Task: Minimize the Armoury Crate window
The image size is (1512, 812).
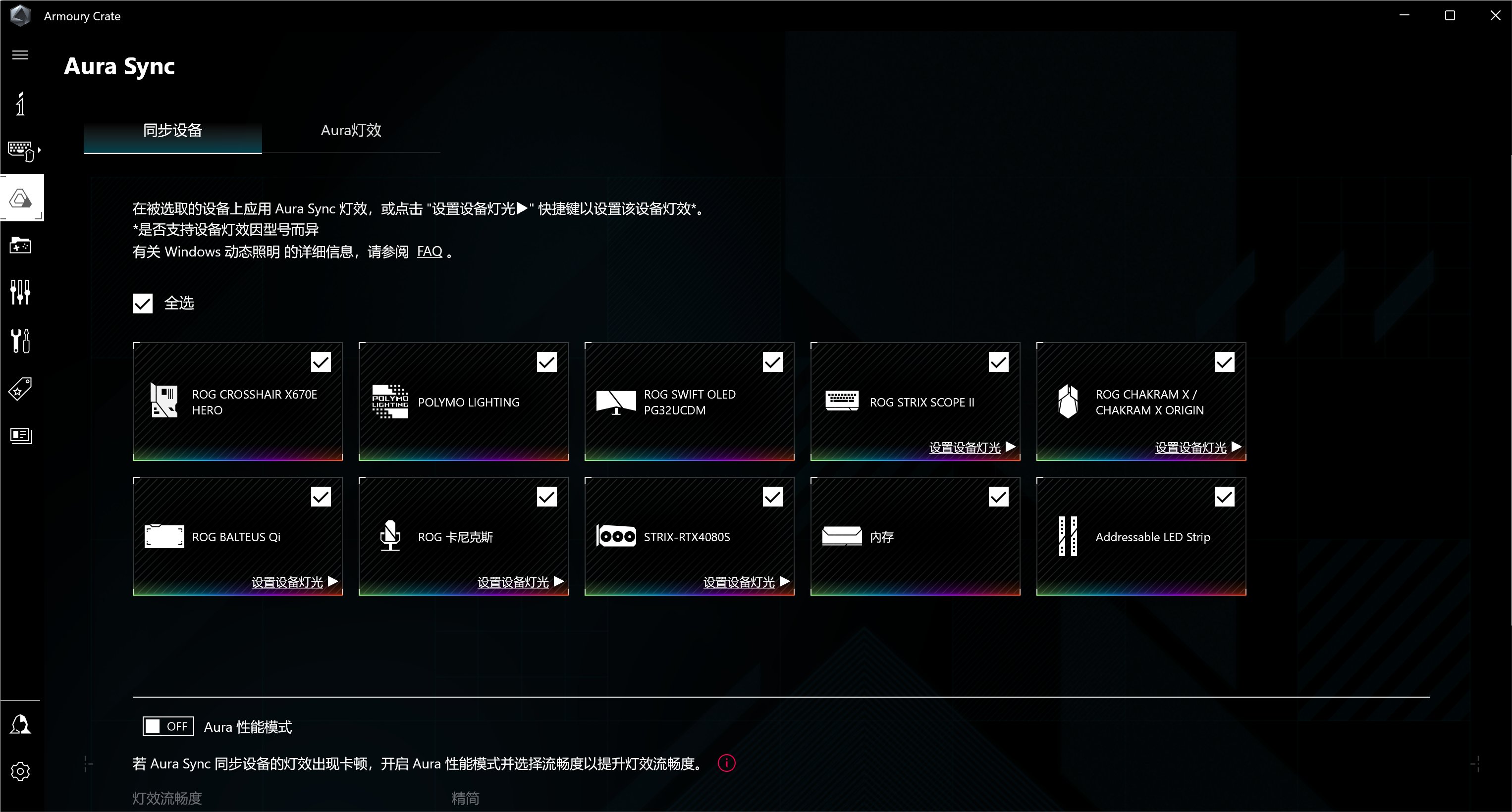Action: 1404,16
